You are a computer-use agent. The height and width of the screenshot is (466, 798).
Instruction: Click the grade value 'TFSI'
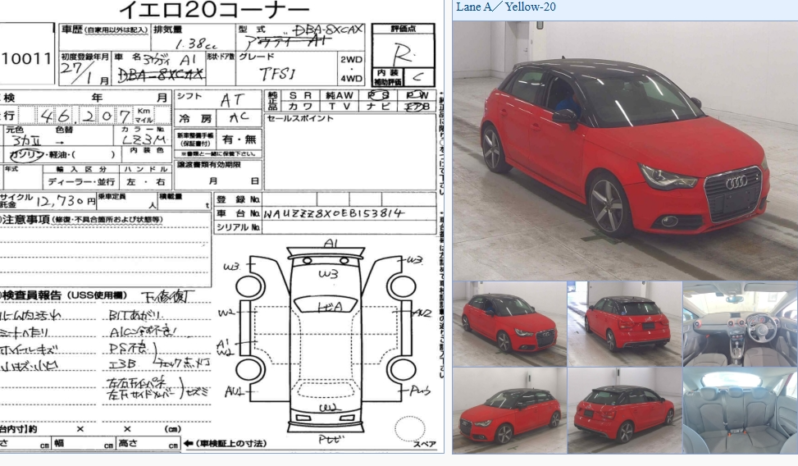(277, 74)
